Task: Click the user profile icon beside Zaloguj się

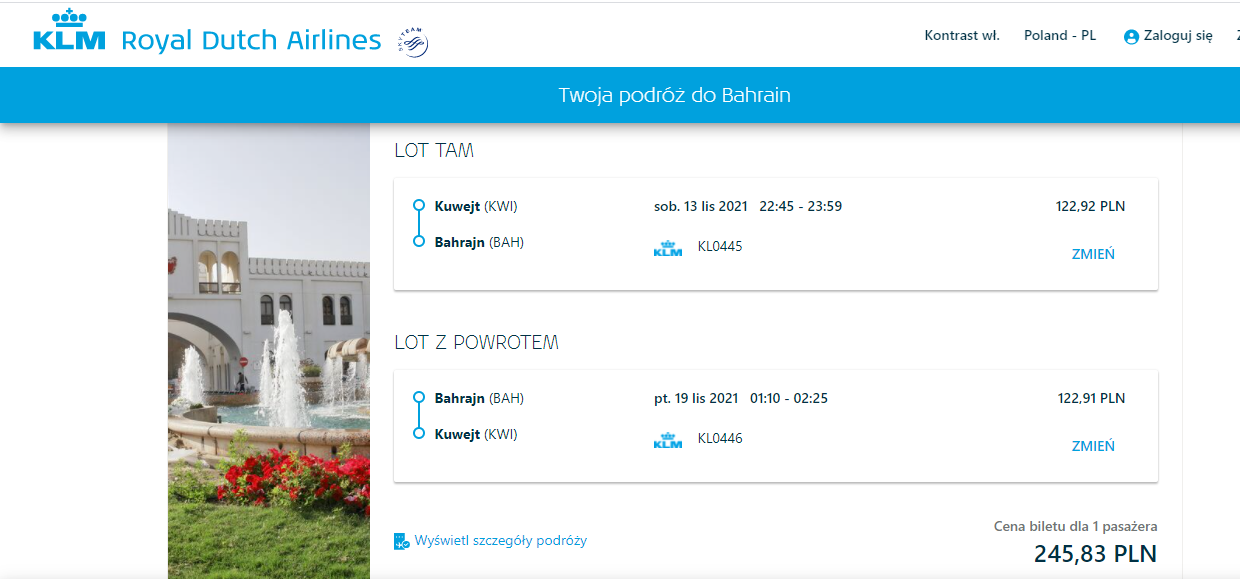Action: tap(1131, 36)
